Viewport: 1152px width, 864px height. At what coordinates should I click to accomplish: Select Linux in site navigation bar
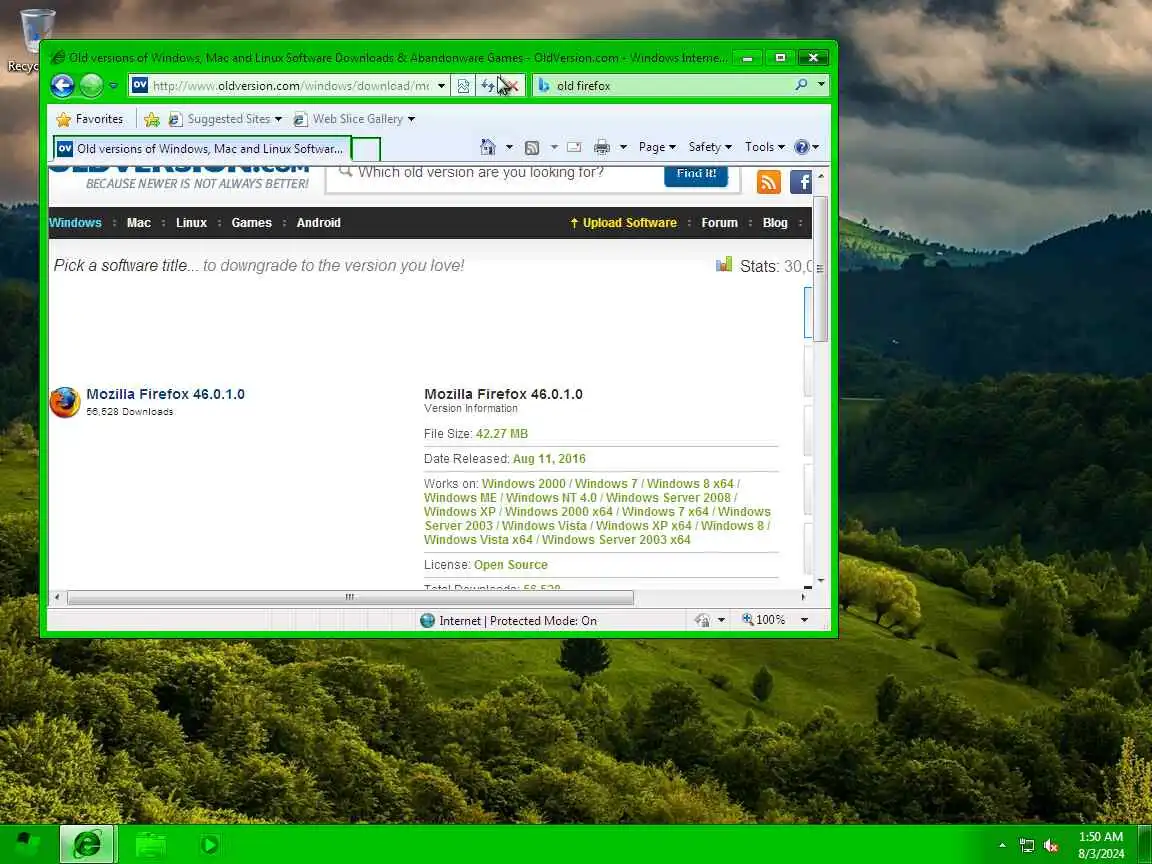point(192,223)
